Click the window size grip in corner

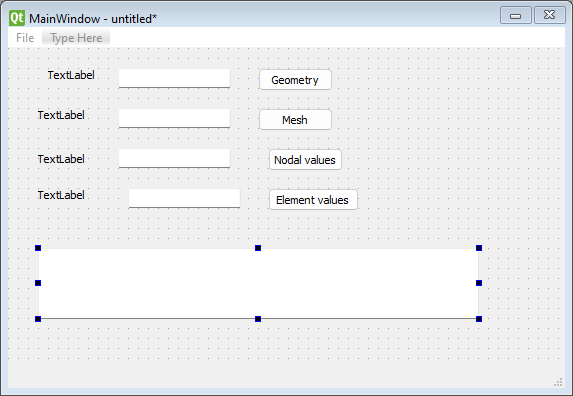pos(558,382)
